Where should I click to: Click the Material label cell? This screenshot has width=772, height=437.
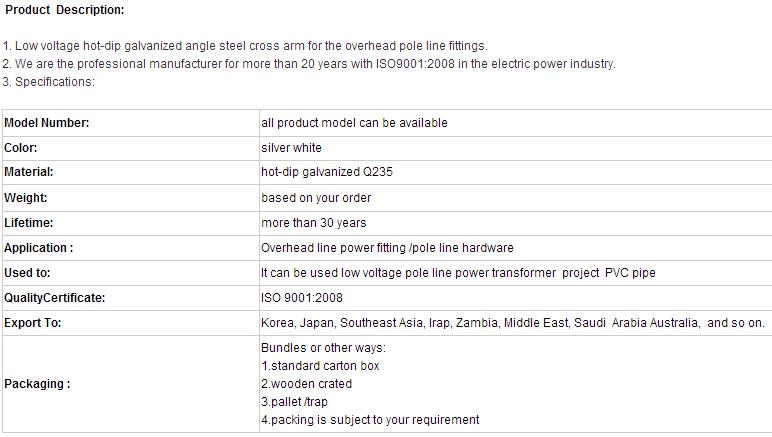click(x=131, y=172)
